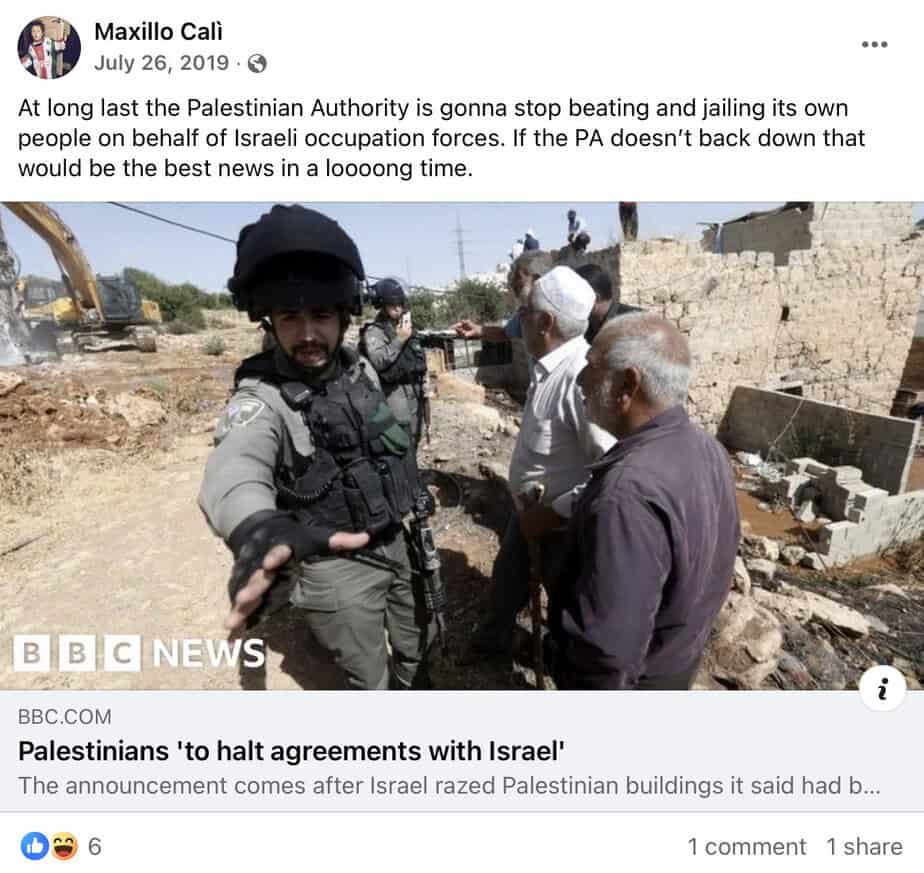This screenshot has height=873, width=924.
Task: Click the BBC News logo on the image
Action: 139,653
